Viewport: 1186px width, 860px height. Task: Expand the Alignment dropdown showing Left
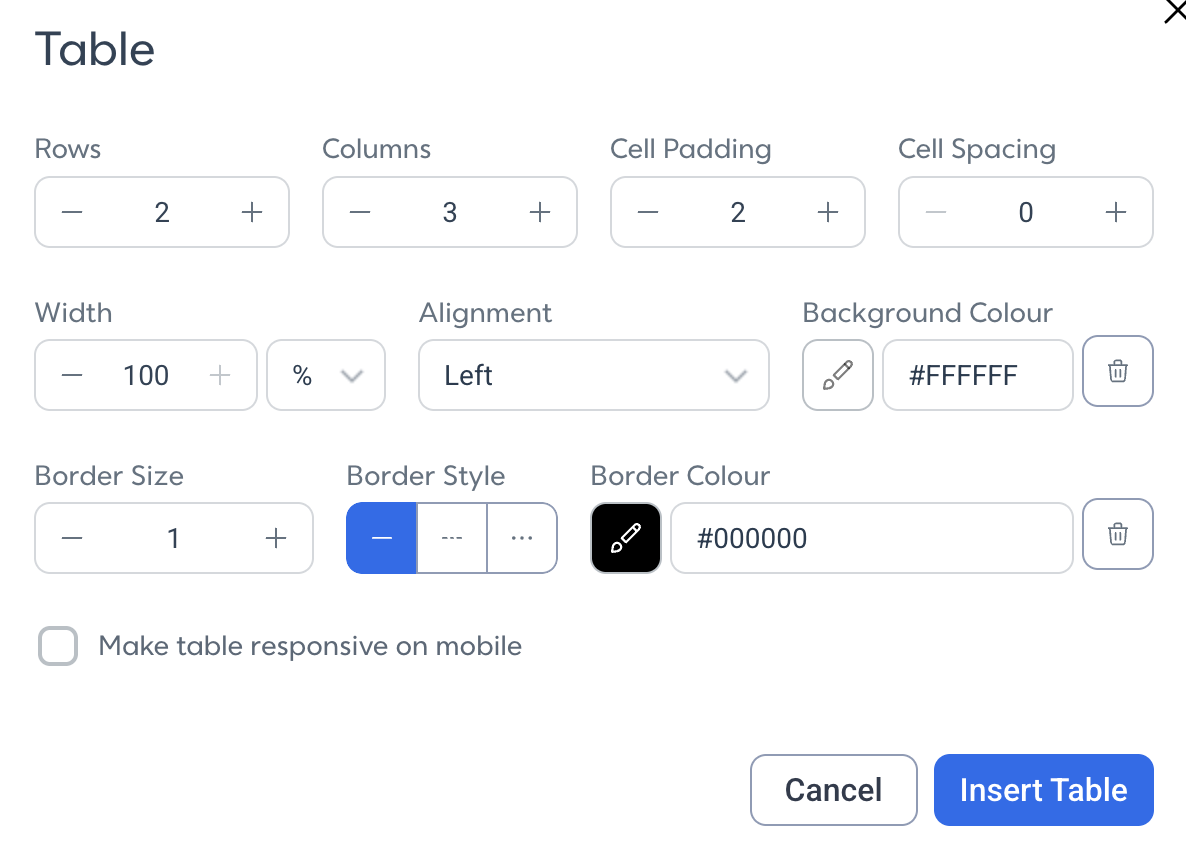pyautogui.click(x=594, y=375)
